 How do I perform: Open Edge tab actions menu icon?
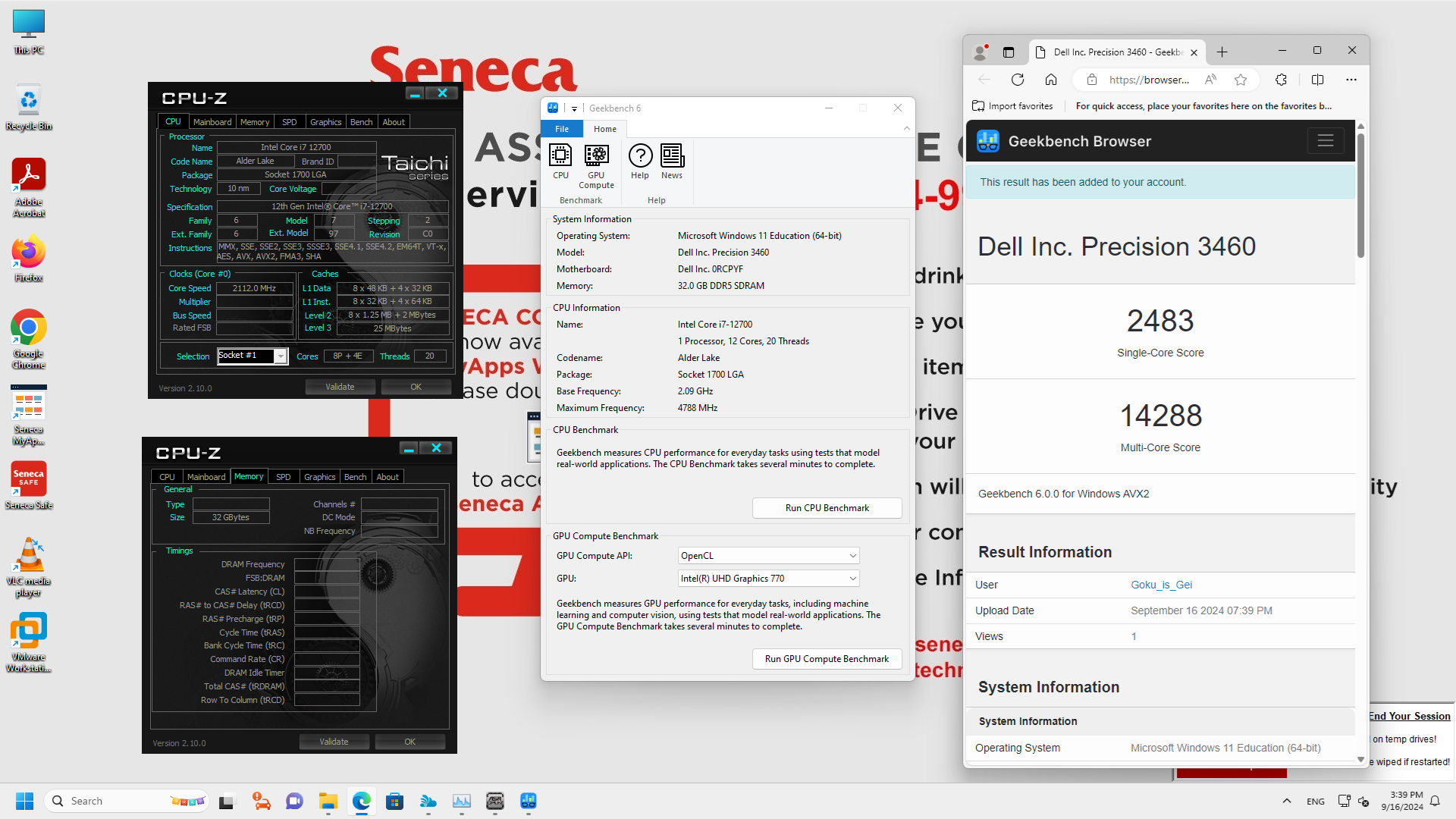(x=1008, y=52)
